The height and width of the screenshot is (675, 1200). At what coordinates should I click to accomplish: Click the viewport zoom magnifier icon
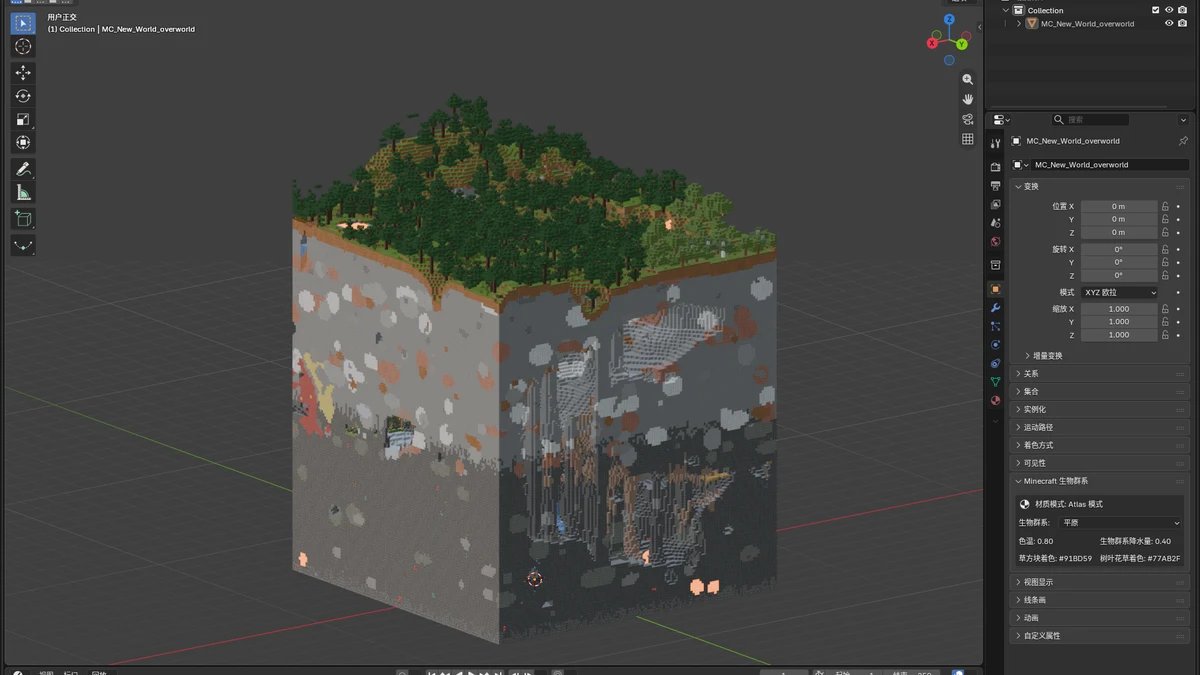point(968,79)
